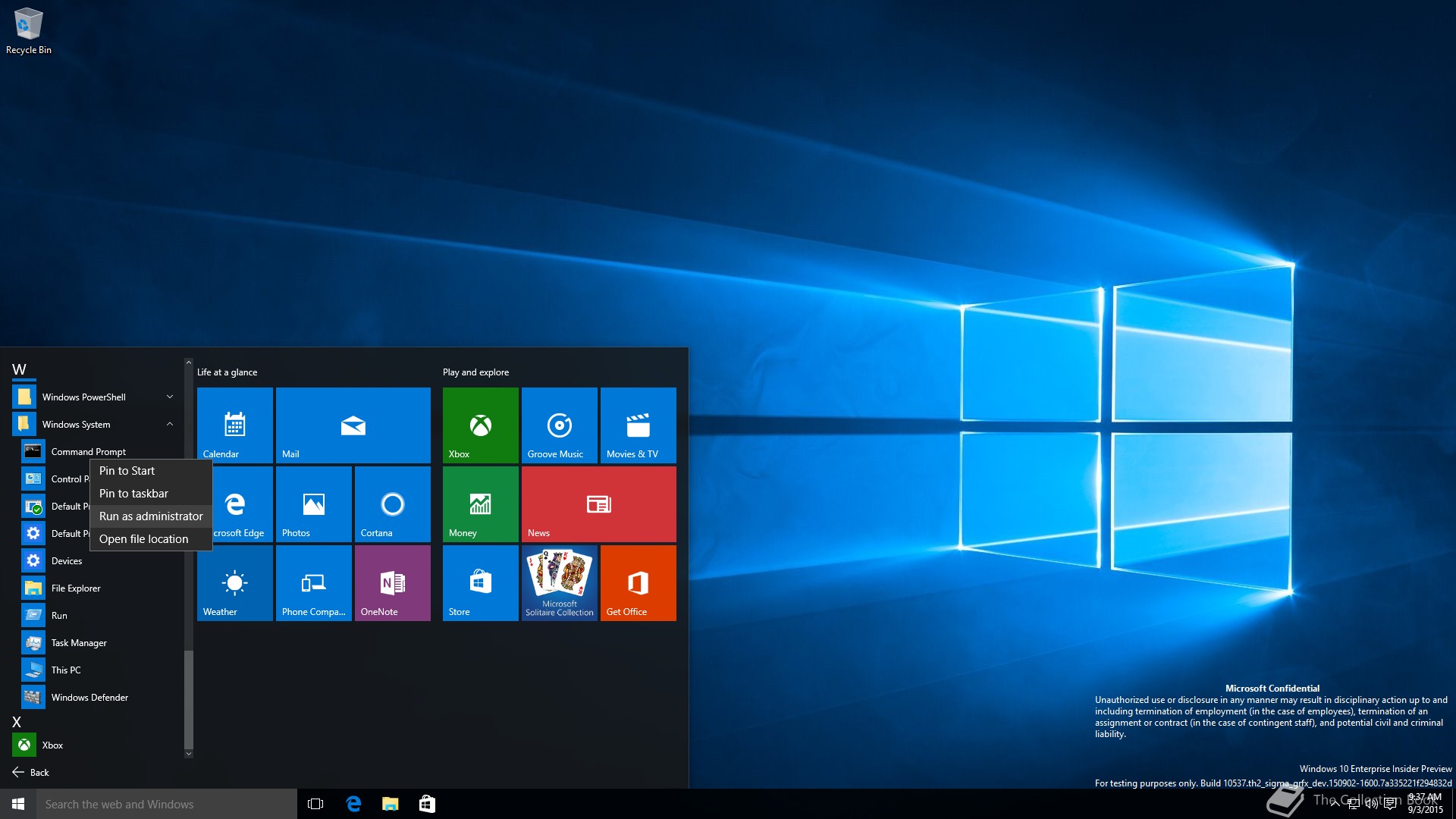The width and height of the screenshot is (1456, 819).
Task: Choose Open file location
Action: pos(151,539)
